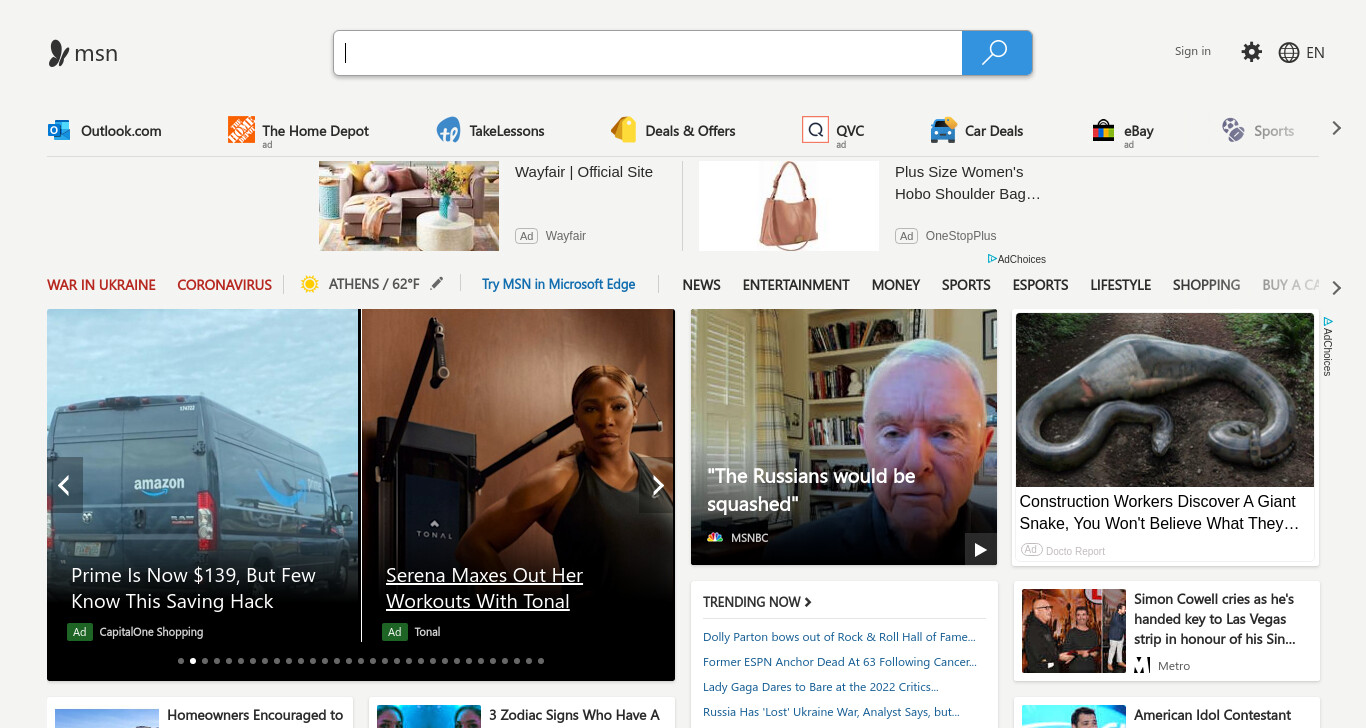The height and width of the screenshot is (728, 1366).
Task: Click the Metro source logo
Action: click(1142, 666)
